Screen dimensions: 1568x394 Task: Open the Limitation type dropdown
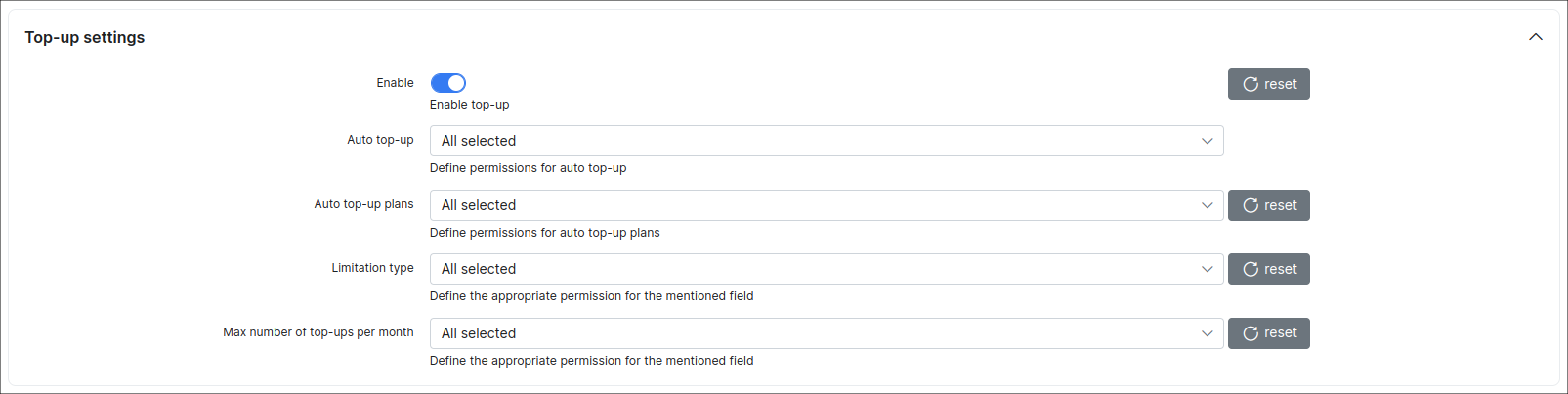pos(826,269)
